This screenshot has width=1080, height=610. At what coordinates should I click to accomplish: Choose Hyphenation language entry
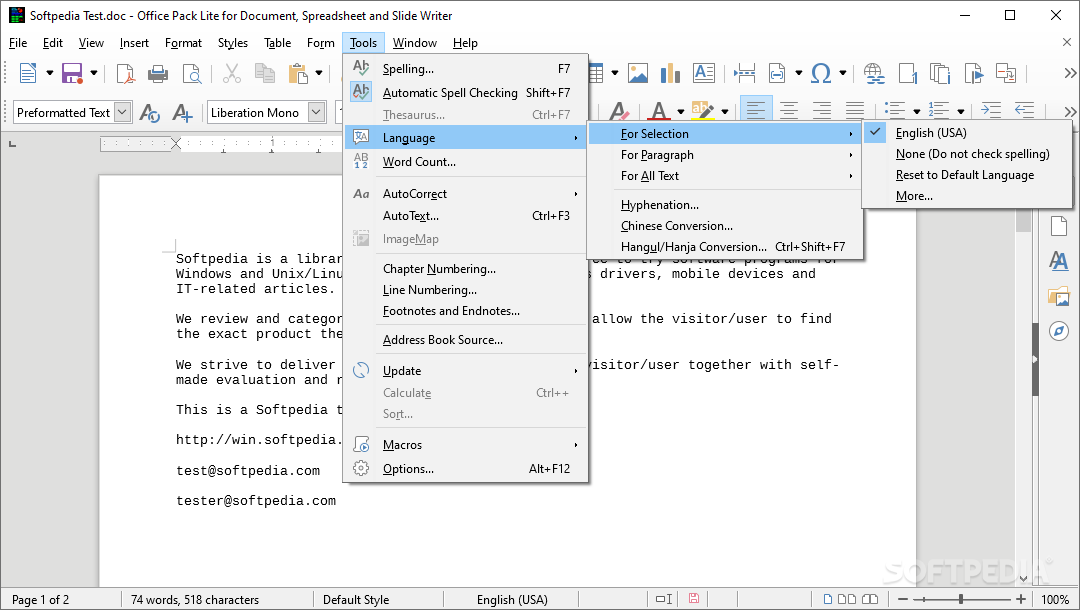click(x=725, y=204)
